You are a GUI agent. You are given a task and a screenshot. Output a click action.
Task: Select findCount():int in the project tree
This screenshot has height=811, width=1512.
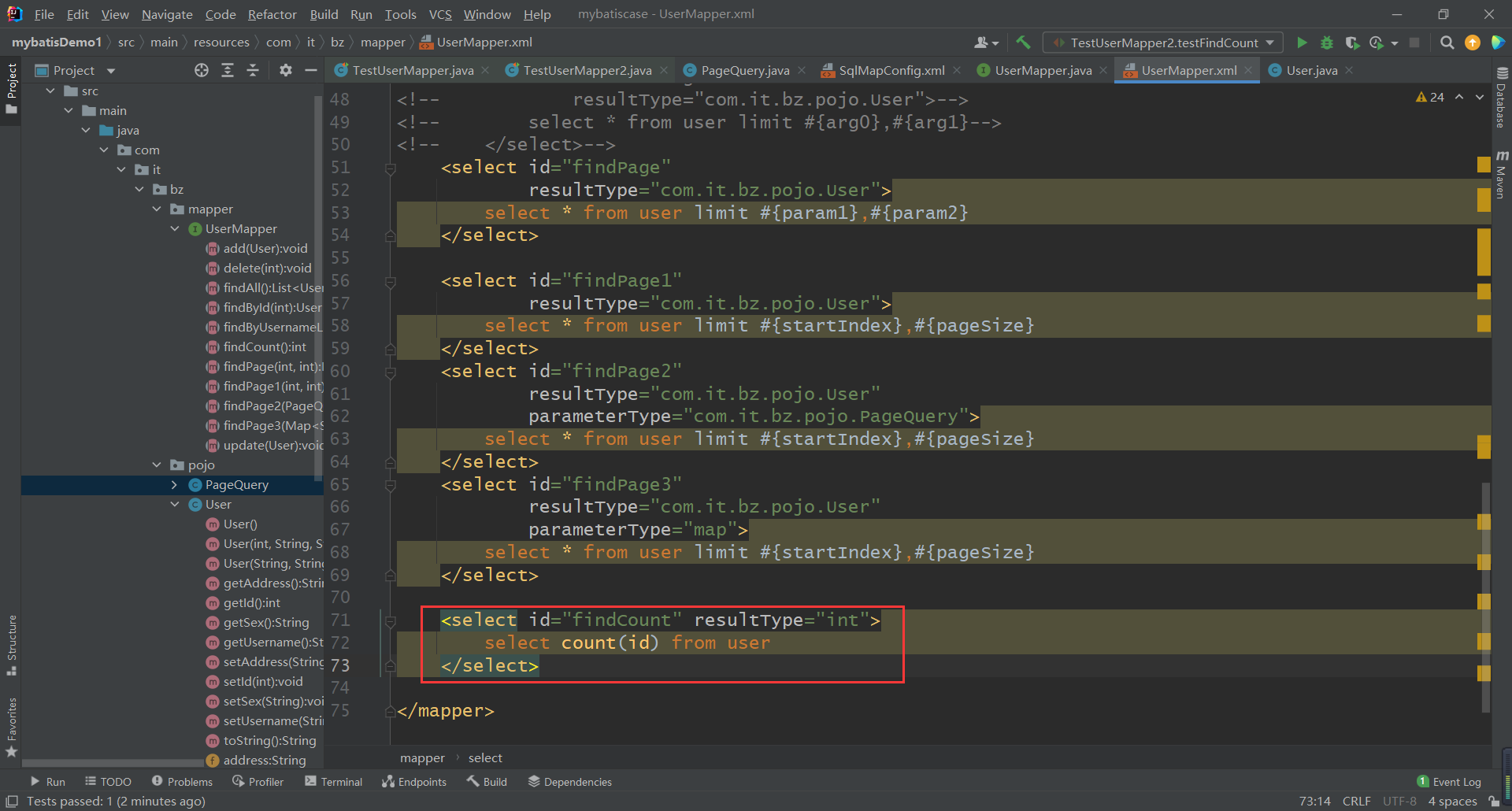[265, 346]
